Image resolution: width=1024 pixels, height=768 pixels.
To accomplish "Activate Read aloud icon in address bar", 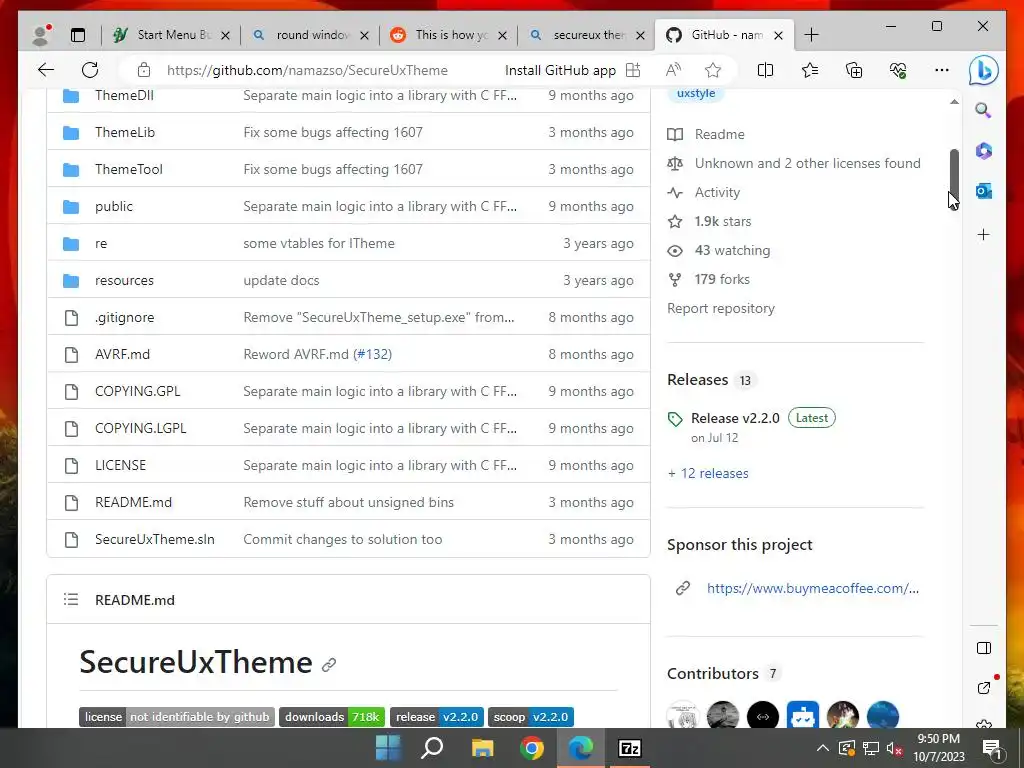I will pos(673,70).
